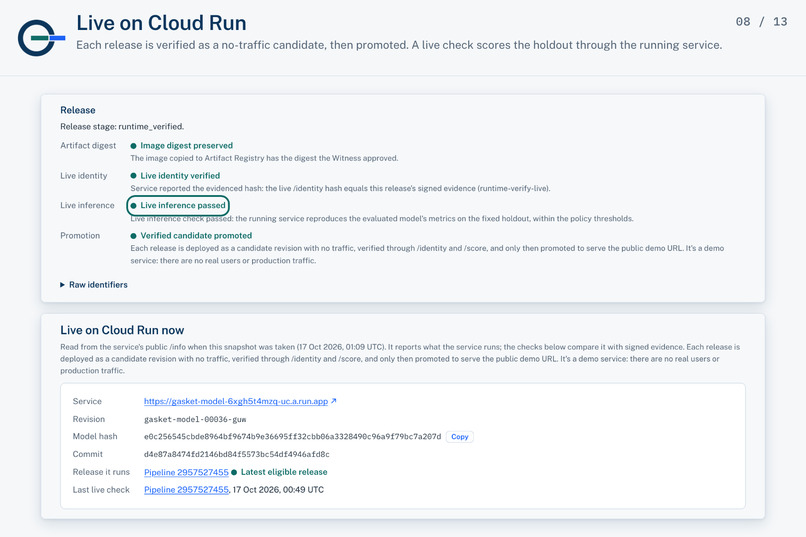This screenshot has height=537, width=806.
Task: Click the Commit row label
Action: coord(87,454)
